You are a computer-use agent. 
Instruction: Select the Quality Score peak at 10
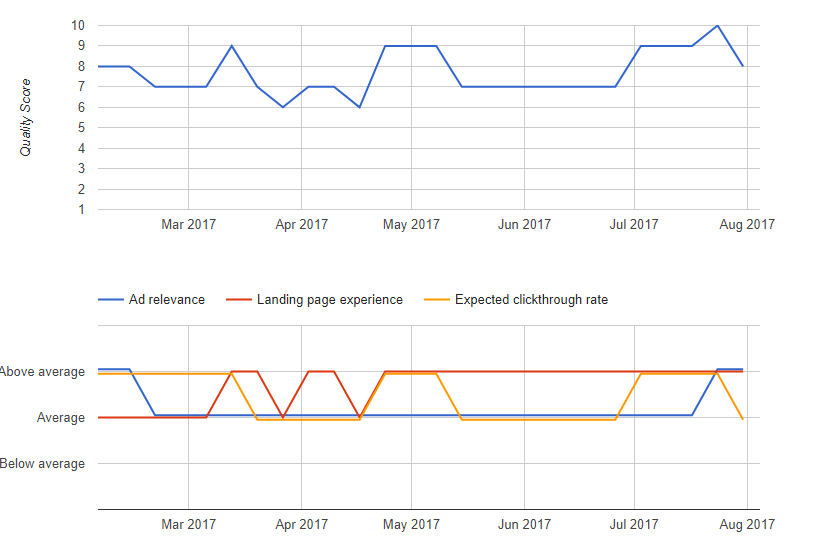(x=717, y=26)
